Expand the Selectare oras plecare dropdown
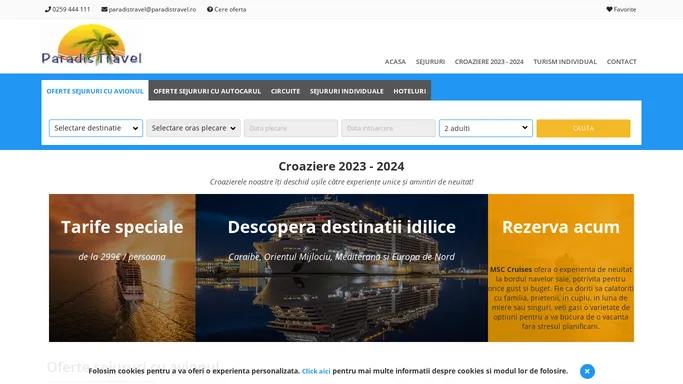 click(193, 128)
